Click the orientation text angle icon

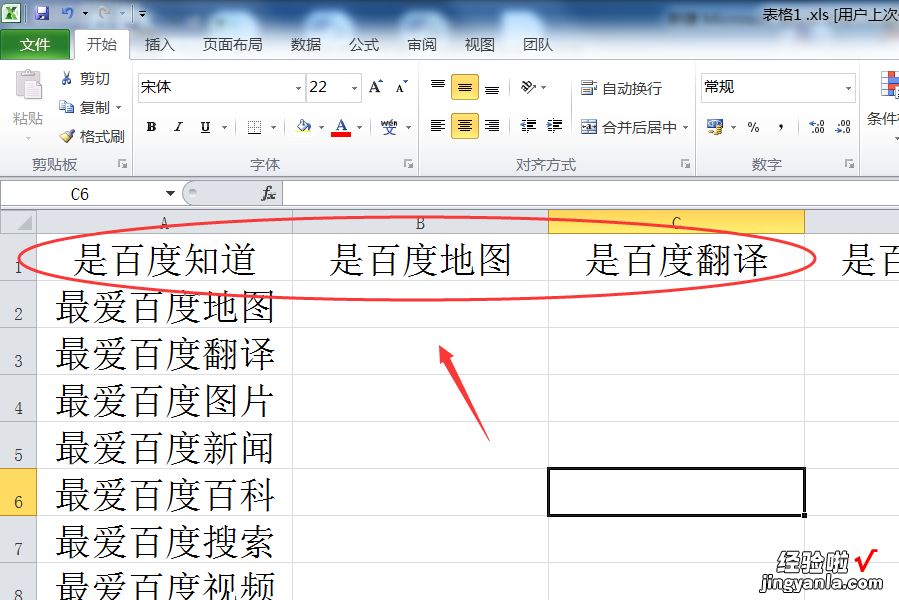click(528, 87)
